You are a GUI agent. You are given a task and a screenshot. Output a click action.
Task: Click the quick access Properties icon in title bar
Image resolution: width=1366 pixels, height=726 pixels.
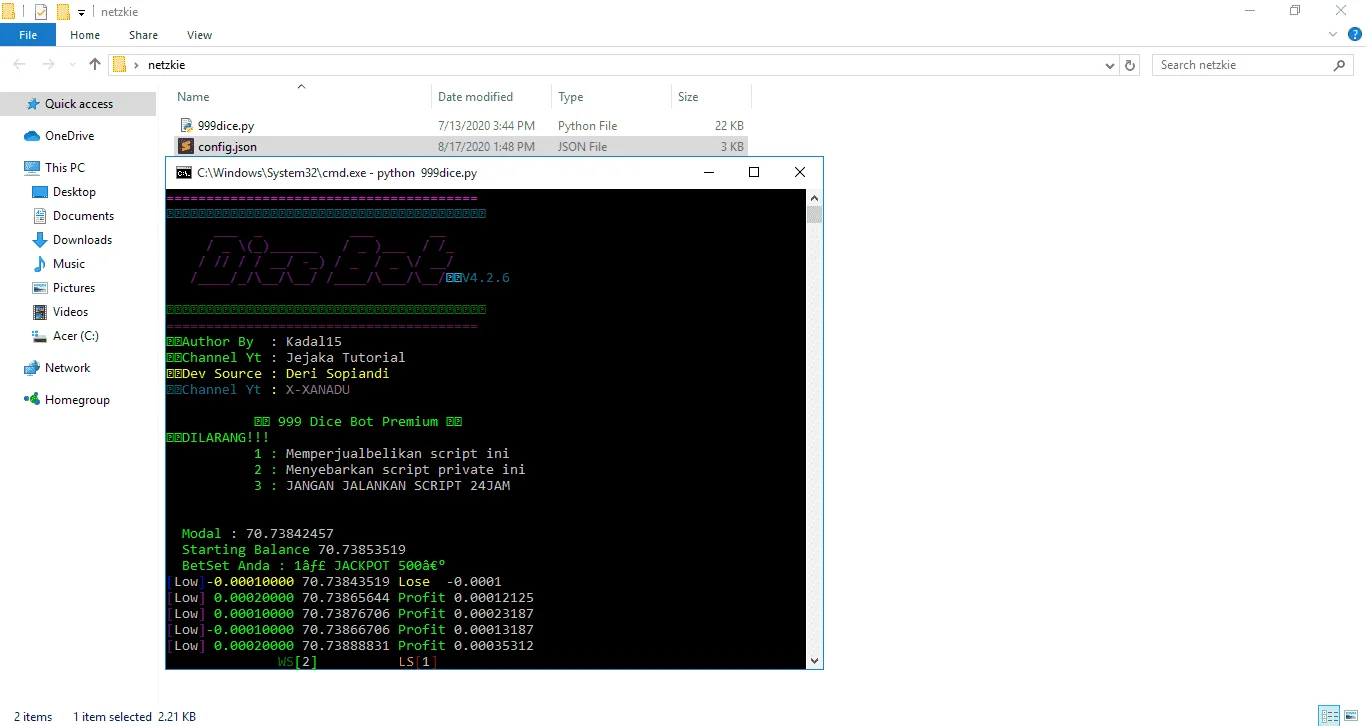[41, 12]
